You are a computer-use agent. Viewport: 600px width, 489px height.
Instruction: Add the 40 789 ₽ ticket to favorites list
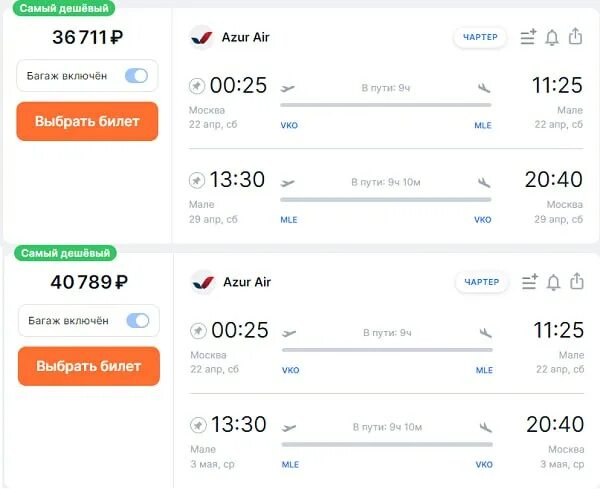pos(529,283)
